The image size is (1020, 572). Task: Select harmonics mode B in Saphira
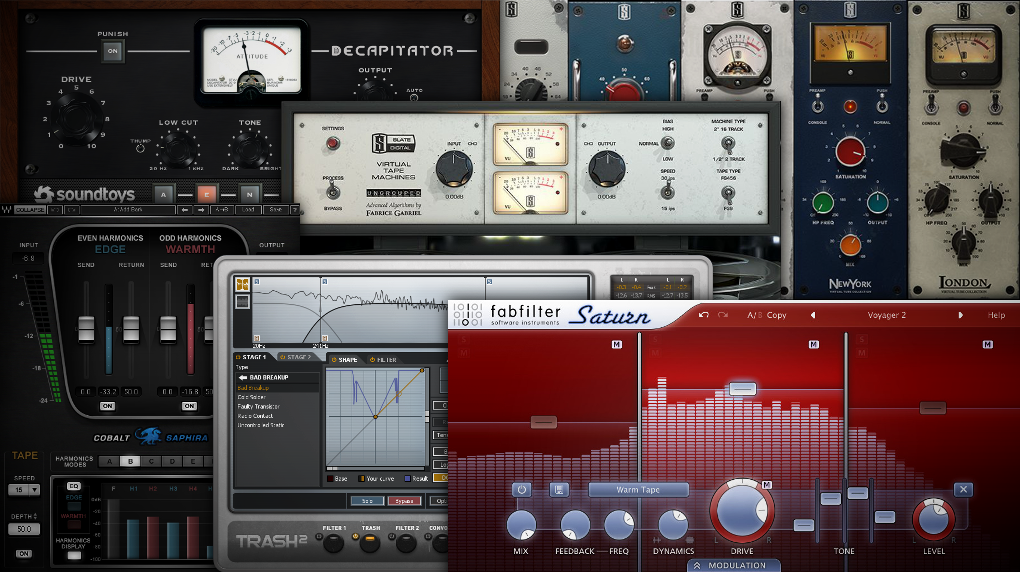[130, 461]
